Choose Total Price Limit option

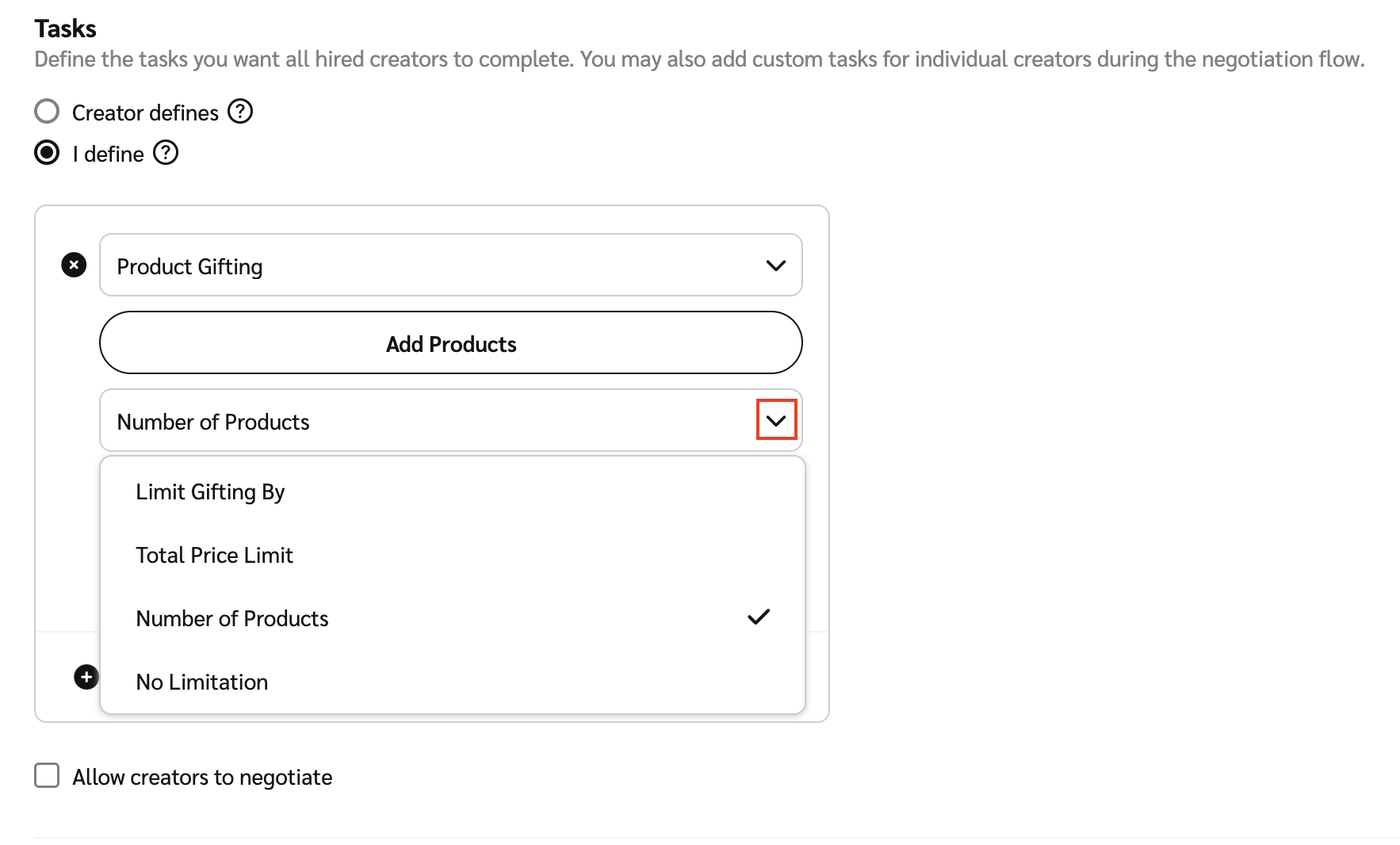coord(214,556)
